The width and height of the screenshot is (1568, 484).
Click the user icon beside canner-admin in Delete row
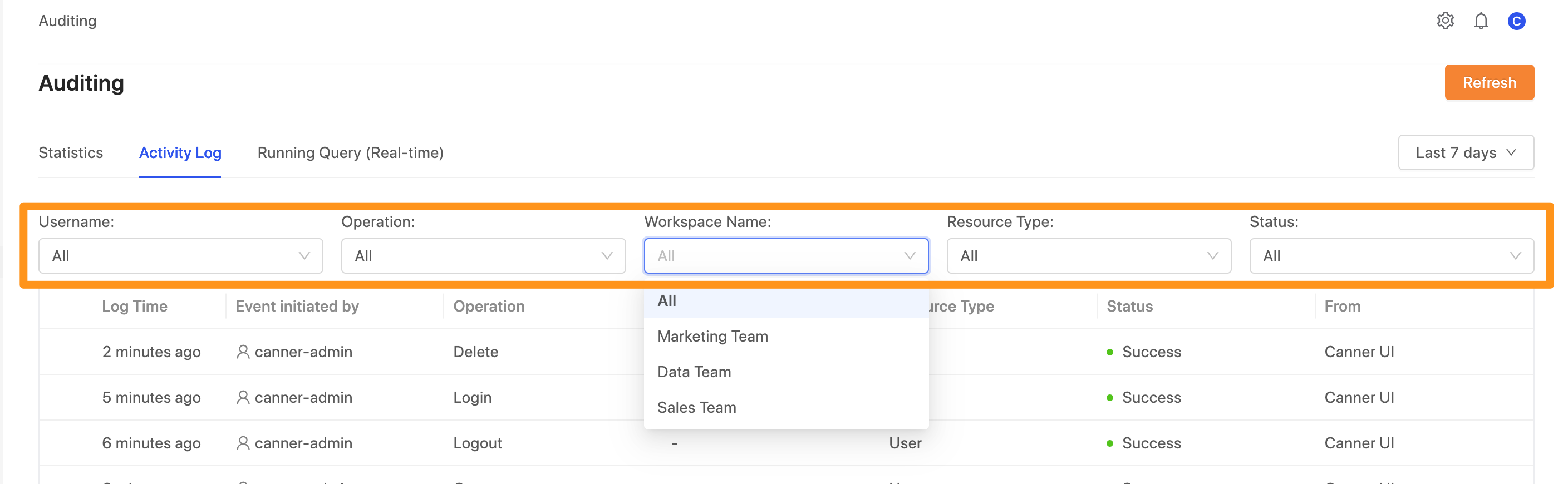(x=243, y=352)
